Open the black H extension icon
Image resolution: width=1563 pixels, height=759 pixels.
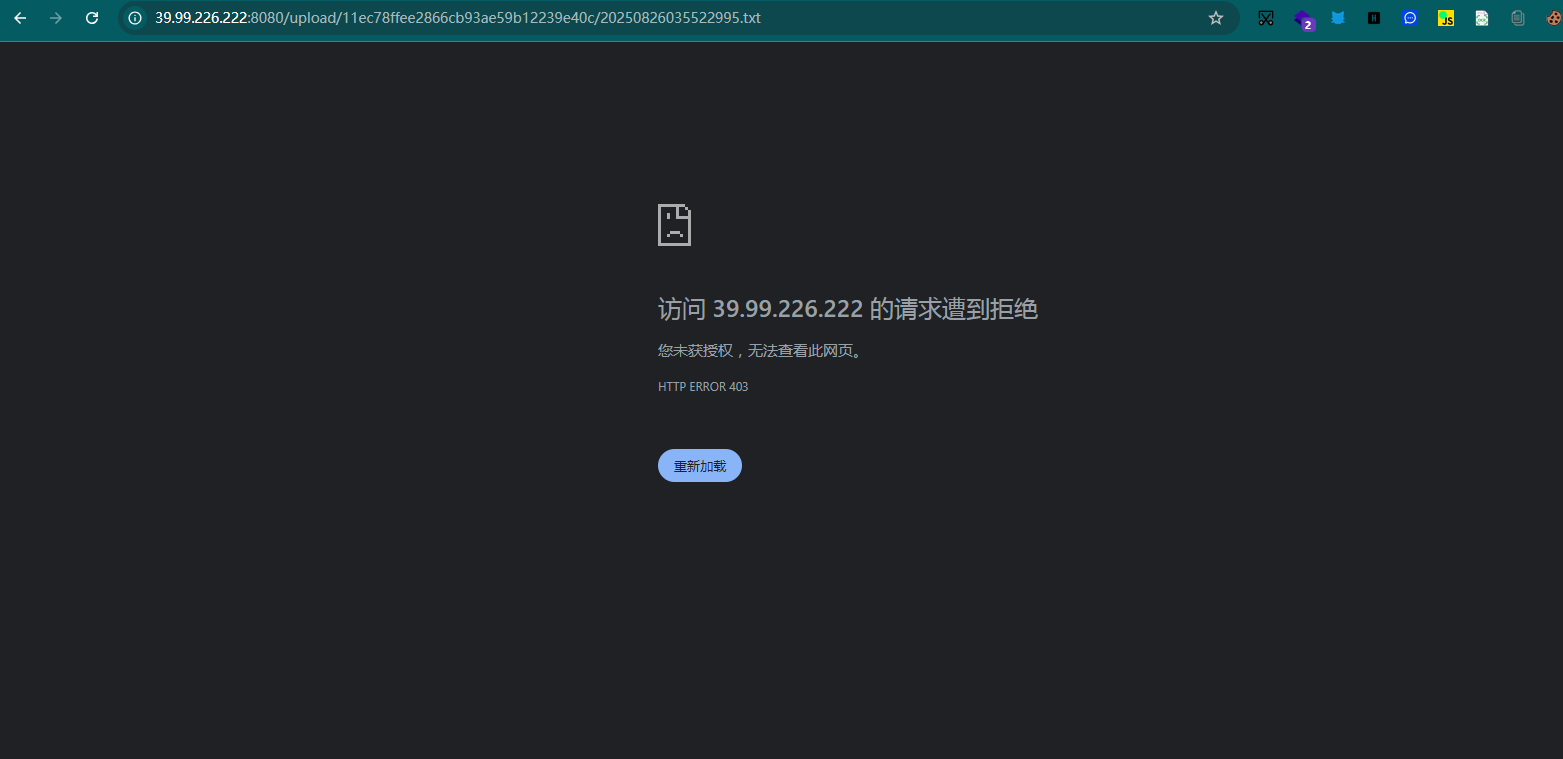tap(1374, 18)
